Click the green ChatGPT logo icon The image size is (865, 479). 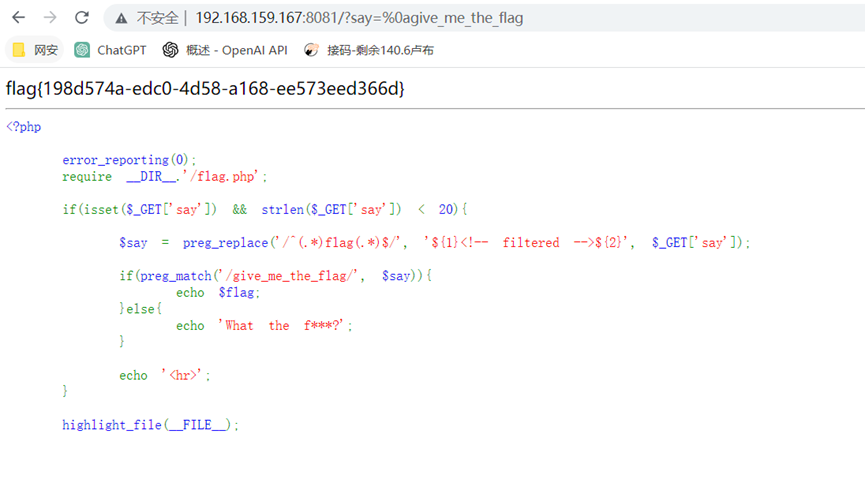click(82, 50)
